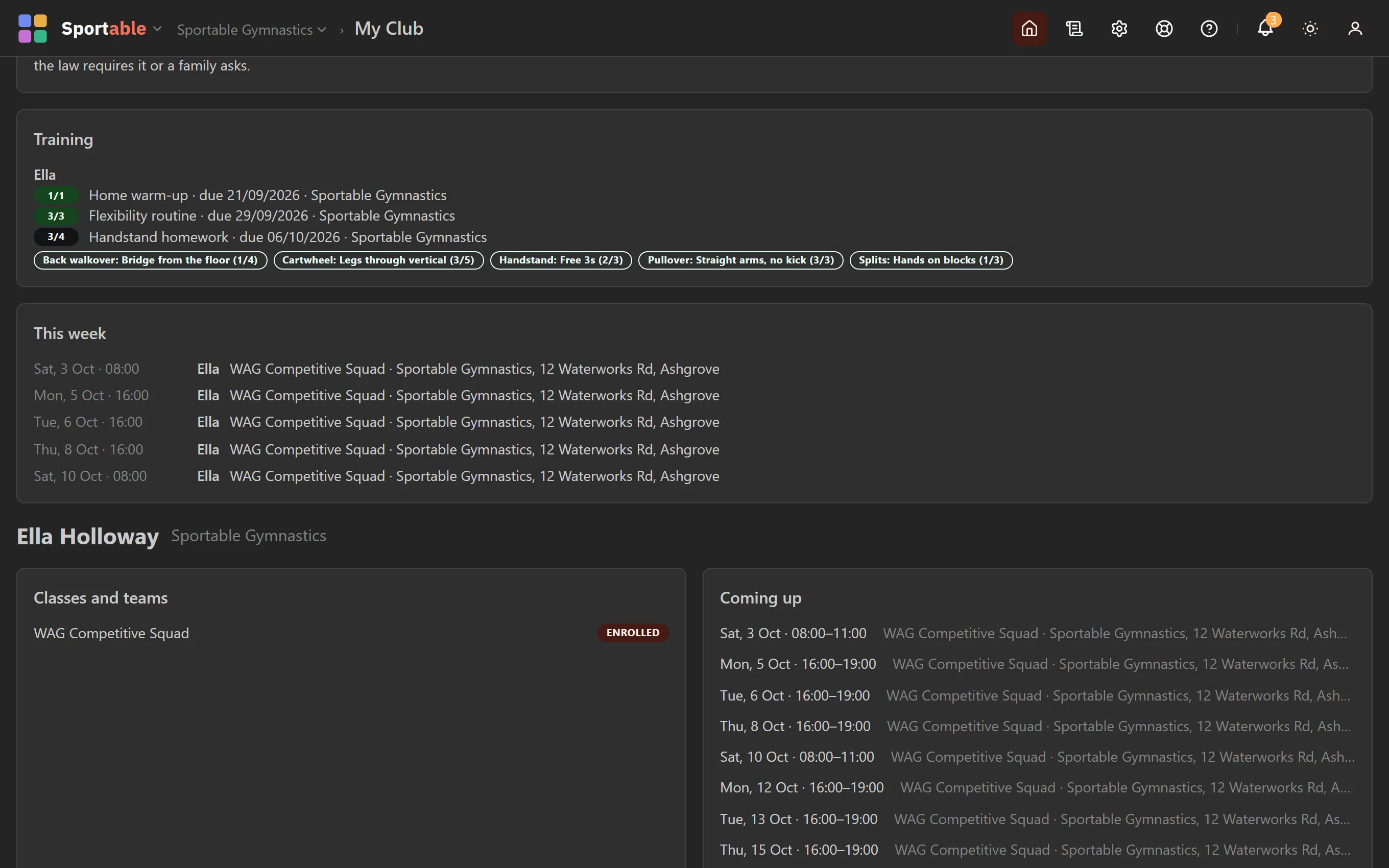Open Coming up entry Thu, 15 Oct 16:00–19:00
This screenshot has height=868, width=1389.
[1037, 850]
